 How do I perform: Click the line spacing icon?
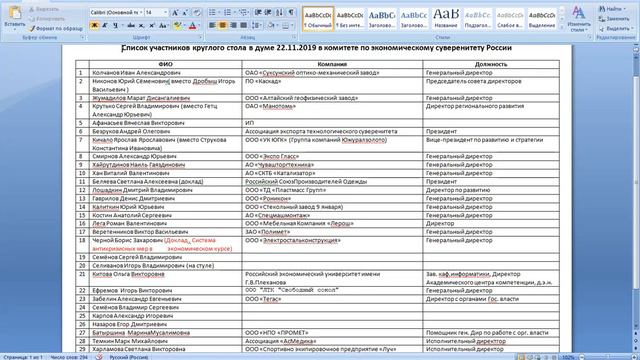257,25
